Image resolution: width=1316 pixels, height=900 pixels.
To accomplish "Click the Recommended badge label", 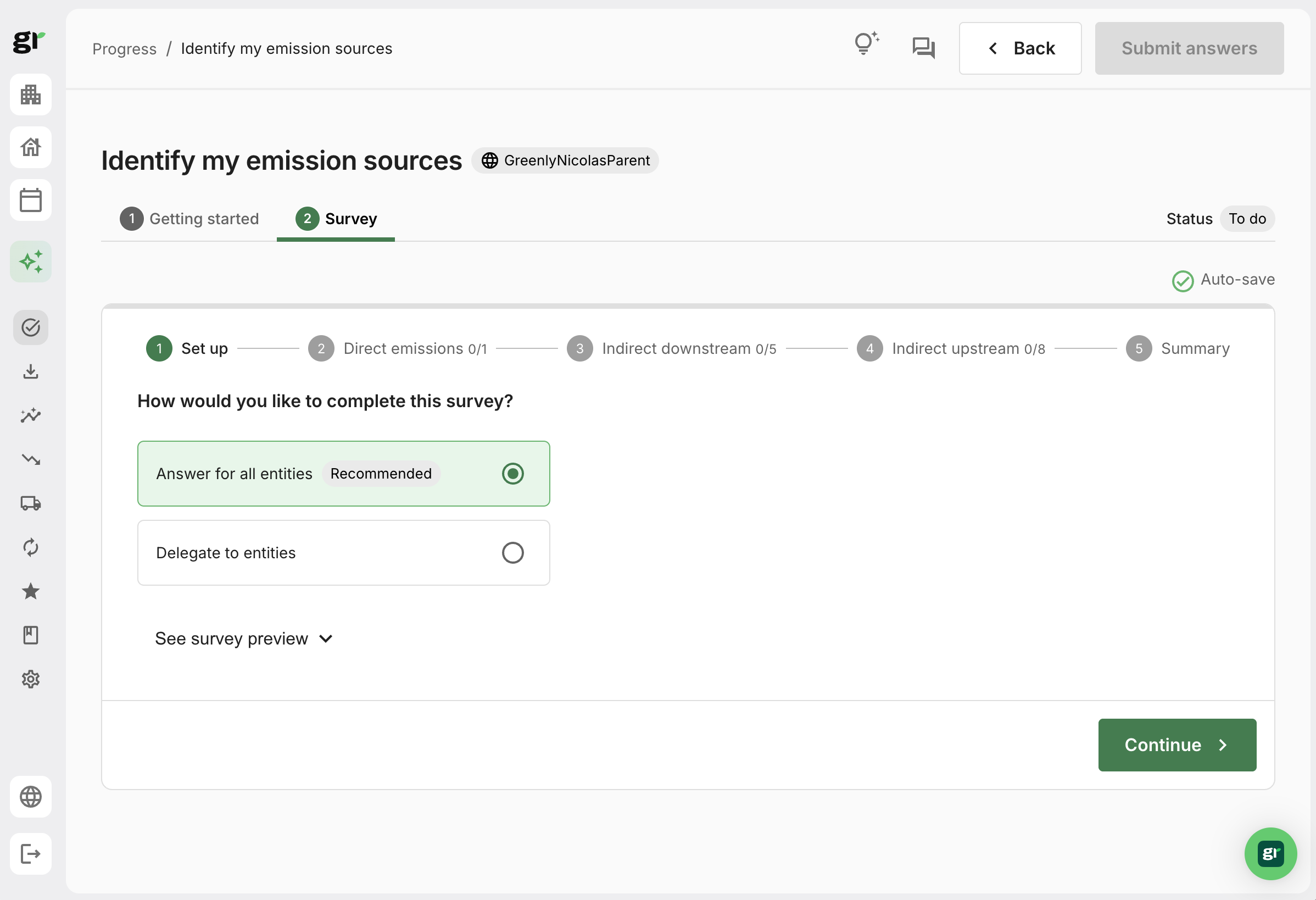I will (381, 474).
